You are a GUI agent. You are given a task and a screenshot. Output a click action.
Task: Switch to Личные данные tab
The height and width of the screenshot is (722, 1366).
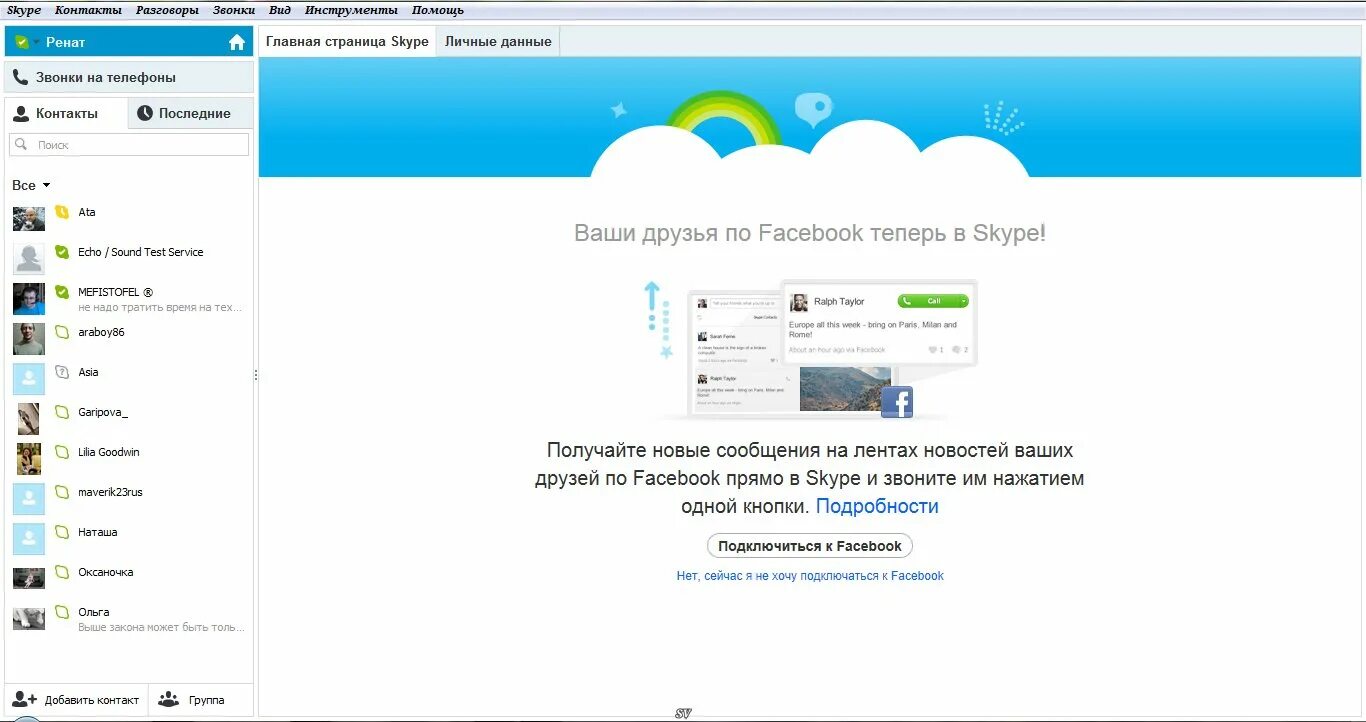498,42
